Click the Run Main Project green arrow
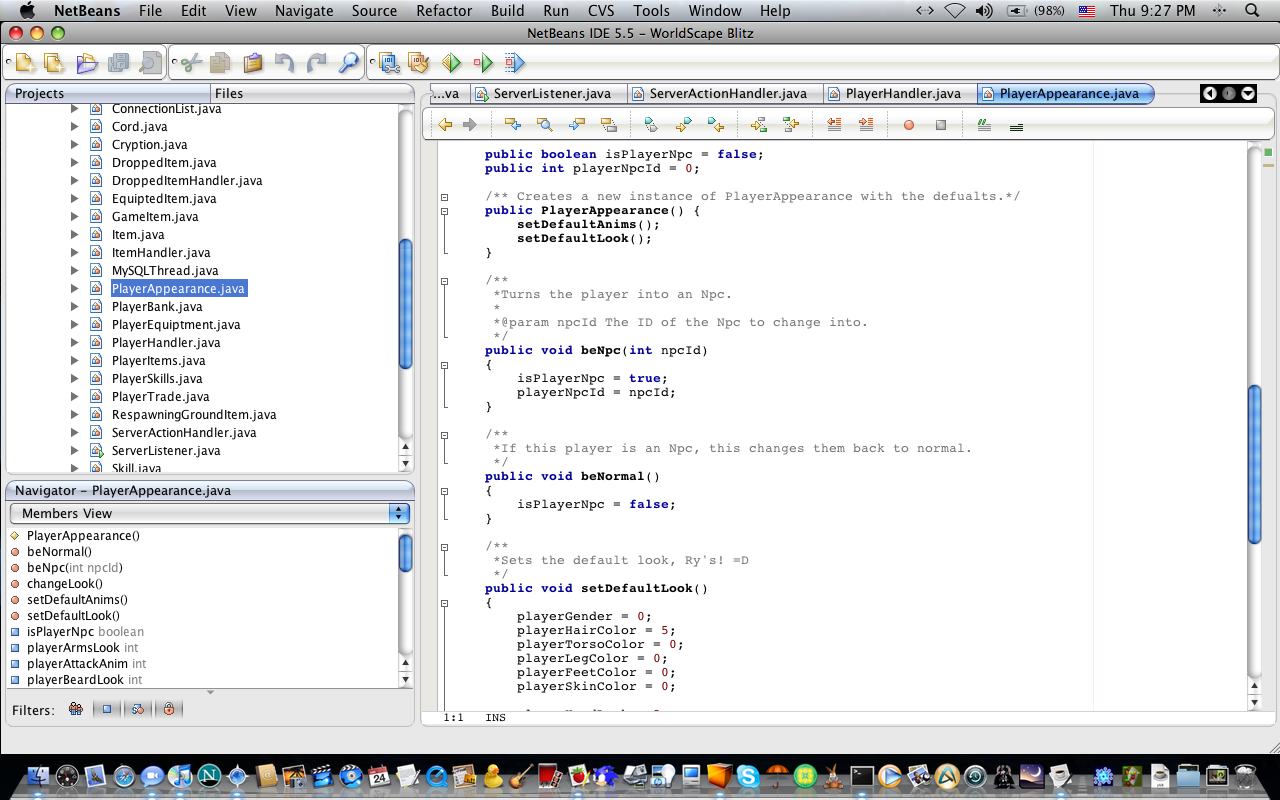 coord(451,63)
